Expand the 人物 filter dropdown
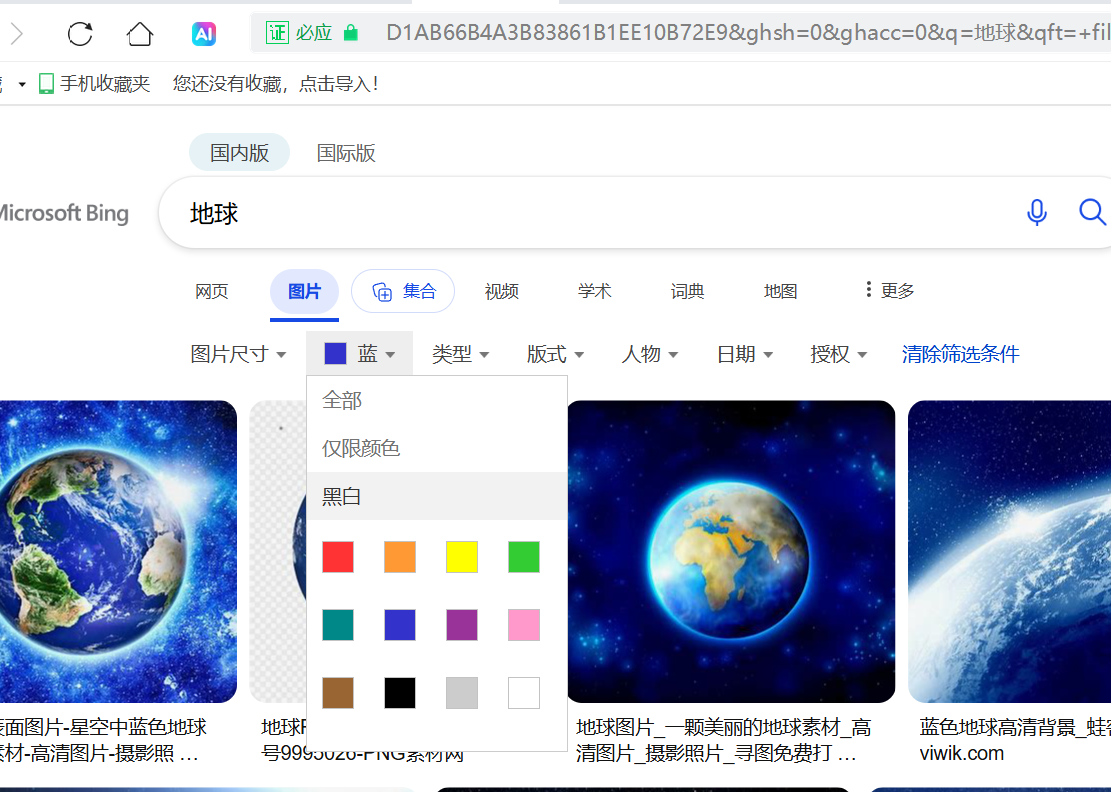 pyautogui.click(x=650, y=353)
